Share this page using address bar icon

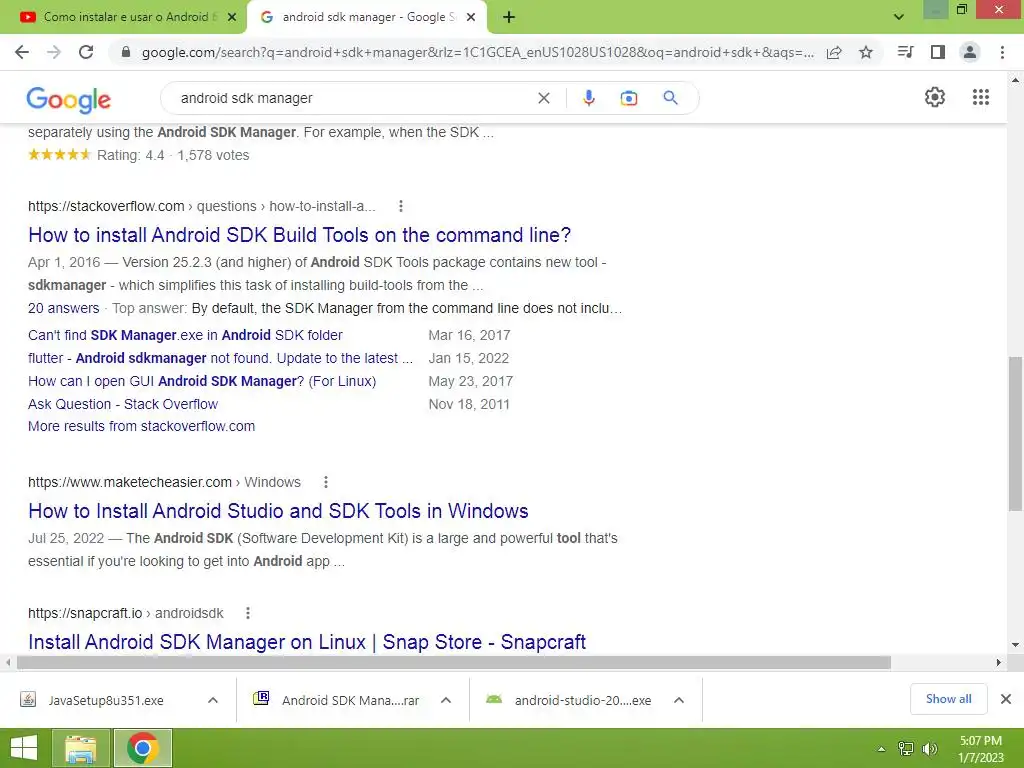pyautogui.click(x=834, y=52)
